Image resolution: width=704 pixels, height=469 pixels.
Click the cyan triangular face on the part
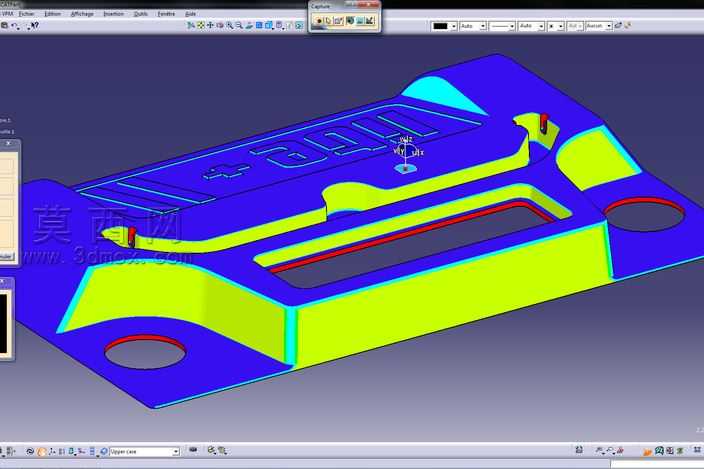coord(442,94)
